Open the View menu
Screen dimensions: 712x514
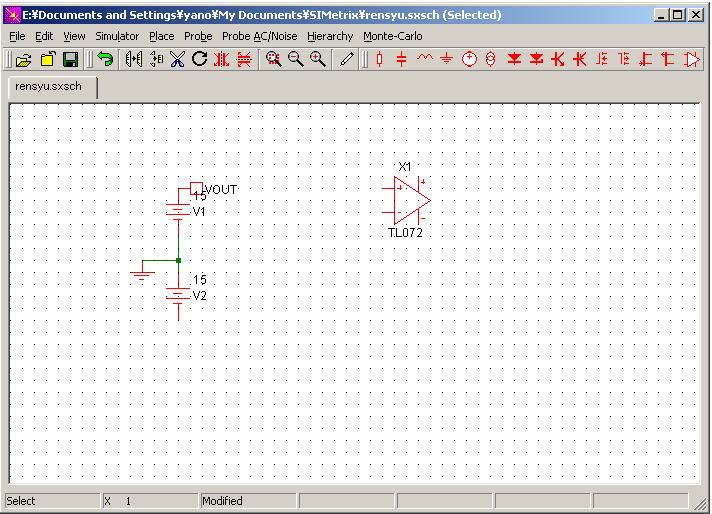click(74, 36)
